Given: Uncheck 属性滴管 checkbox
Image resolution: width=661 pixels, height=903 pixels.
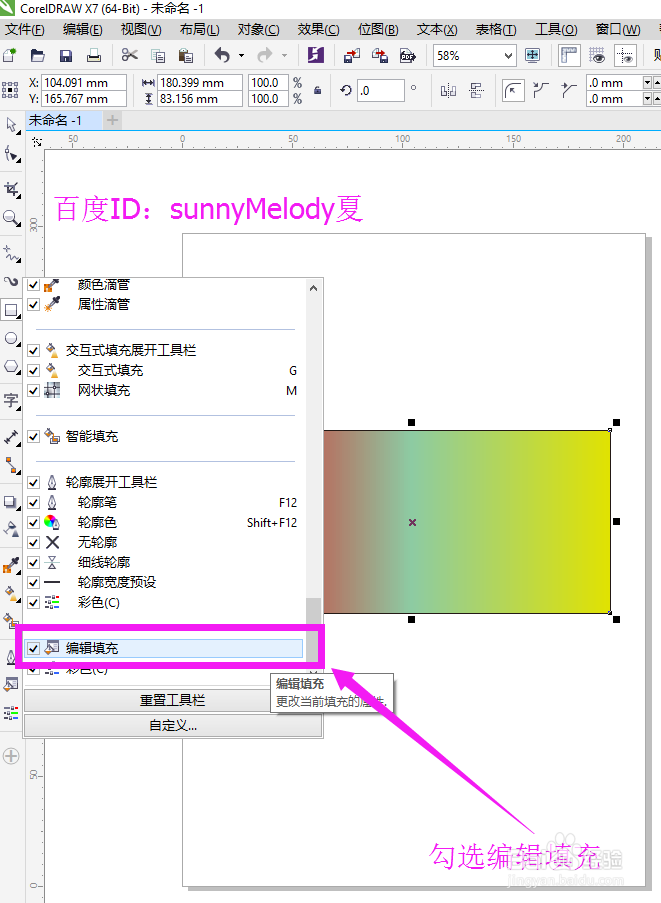Looking at the screenshot, I should [33, 305].
